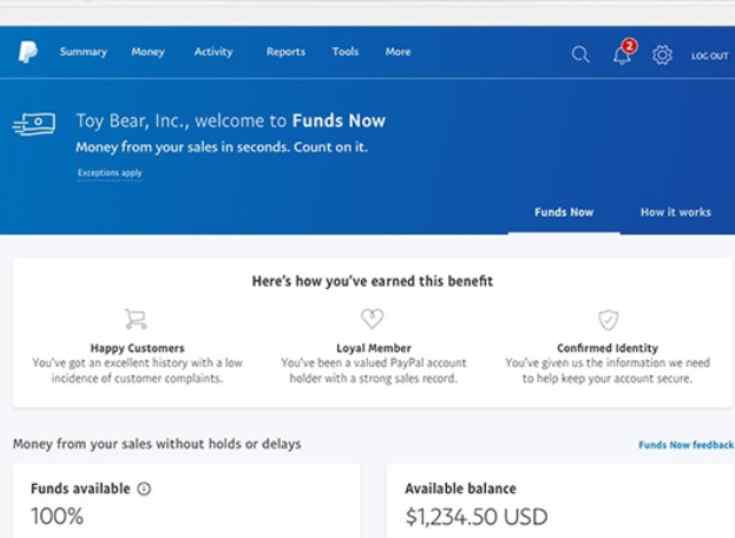Go to the Activity menu
The width and height of the screenshot is (735, 538).
213,52
